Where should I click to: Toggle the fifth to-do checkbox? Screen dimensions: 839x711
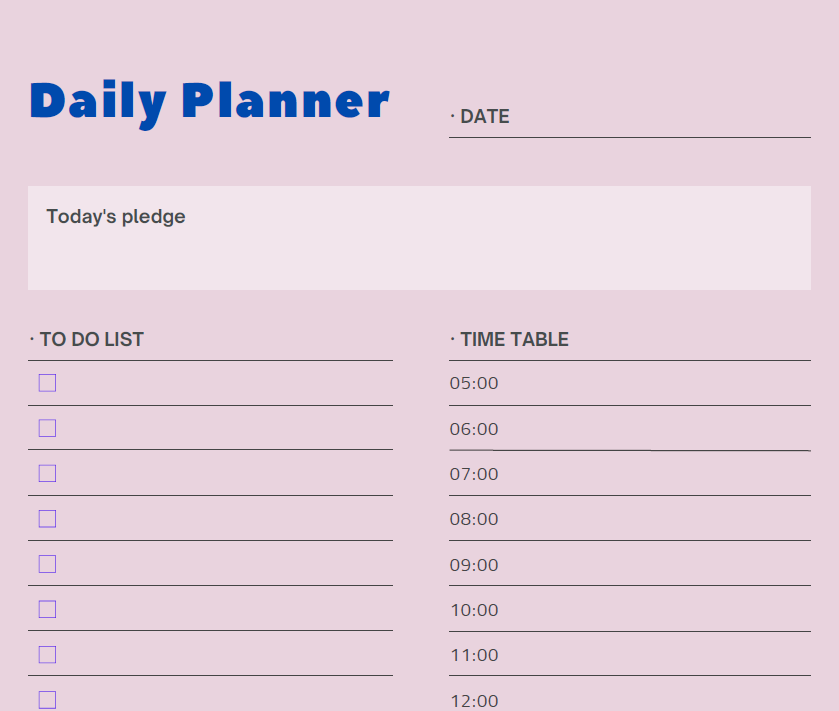[x=47, y=564]
